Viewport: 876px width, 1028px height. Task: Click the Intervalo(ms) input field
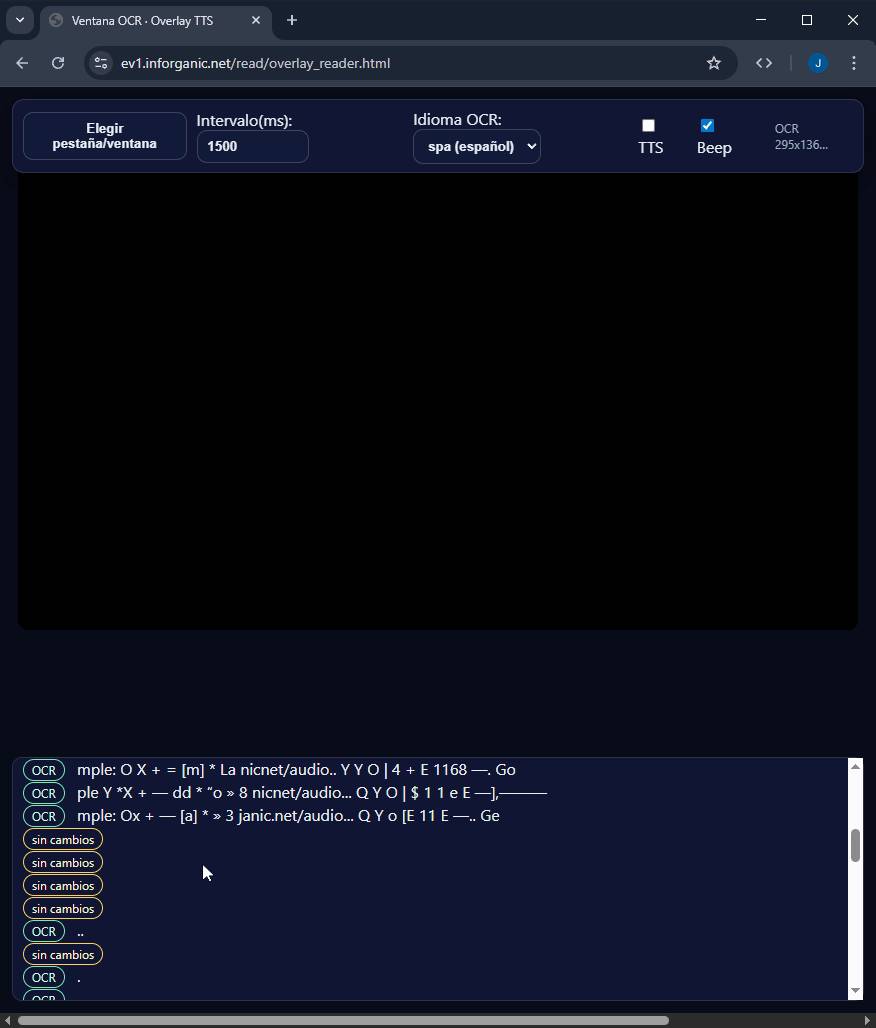coord(252,146)
